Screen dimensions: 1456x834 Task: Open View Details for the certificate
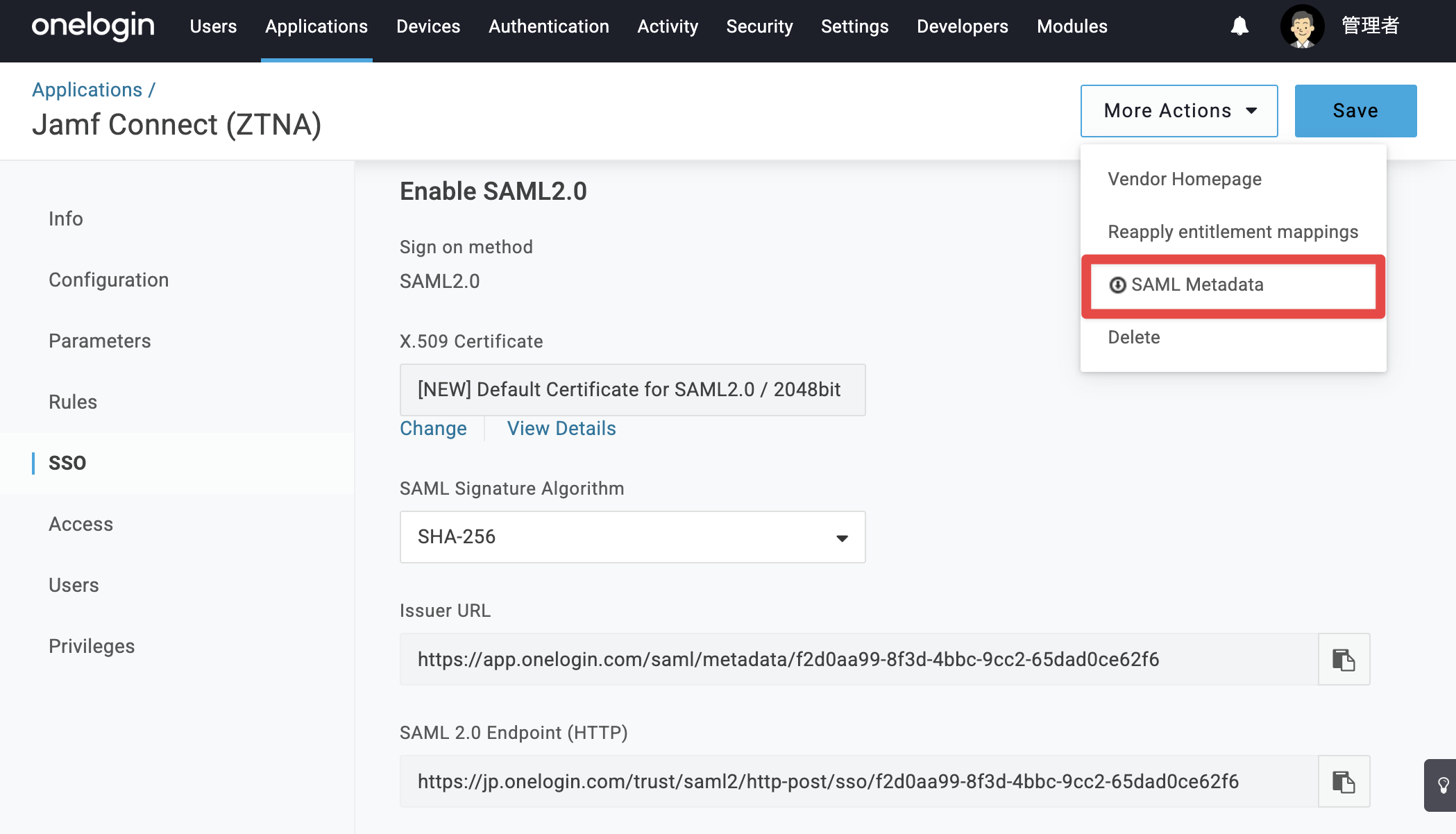pyautogui.click(x=561, y=429)
